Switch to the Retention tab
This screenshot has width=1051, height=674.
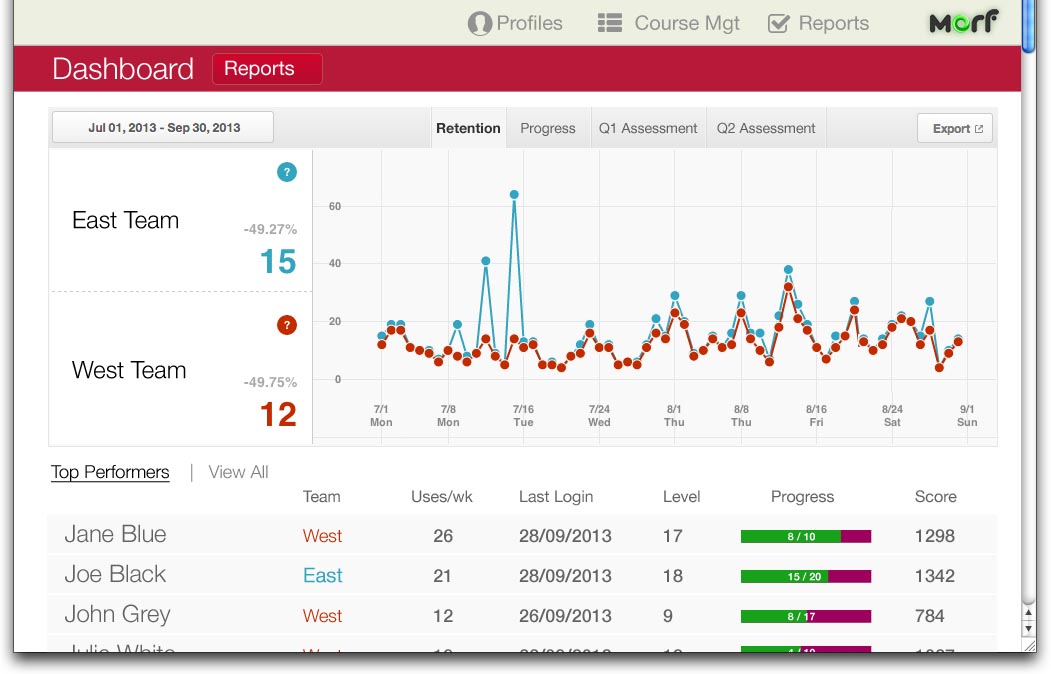[x=468, y=128]
